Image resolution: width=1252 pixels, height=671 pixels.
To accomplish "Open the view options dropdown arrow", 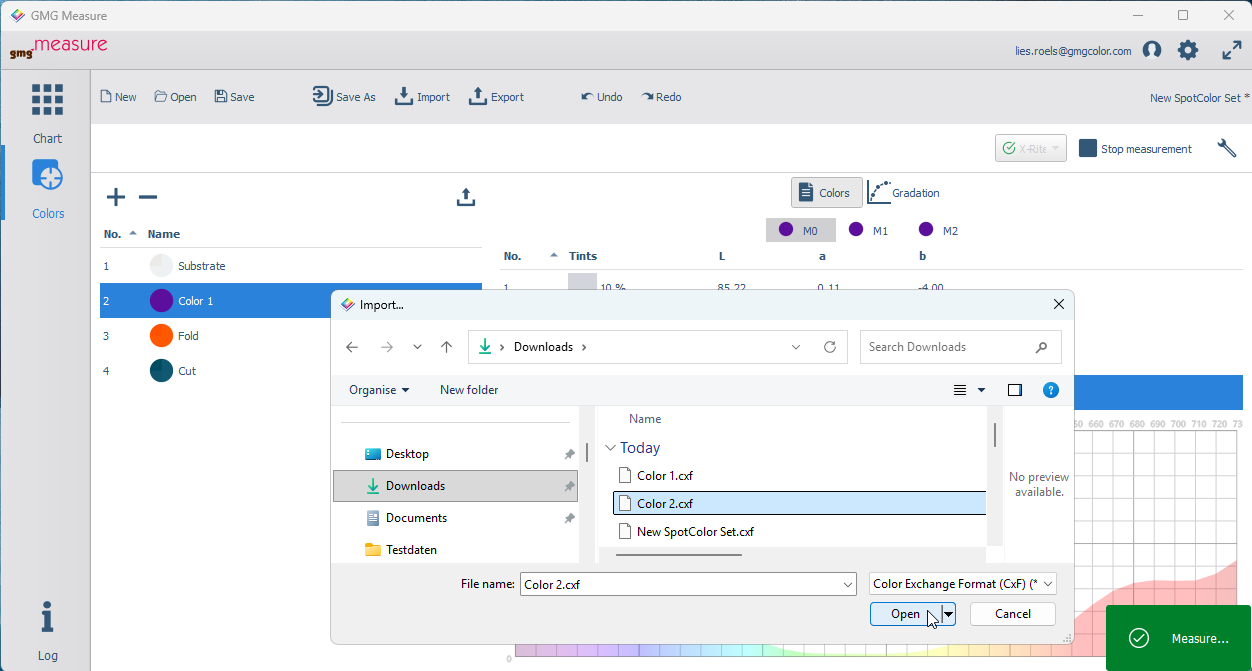I will point(981,390).
